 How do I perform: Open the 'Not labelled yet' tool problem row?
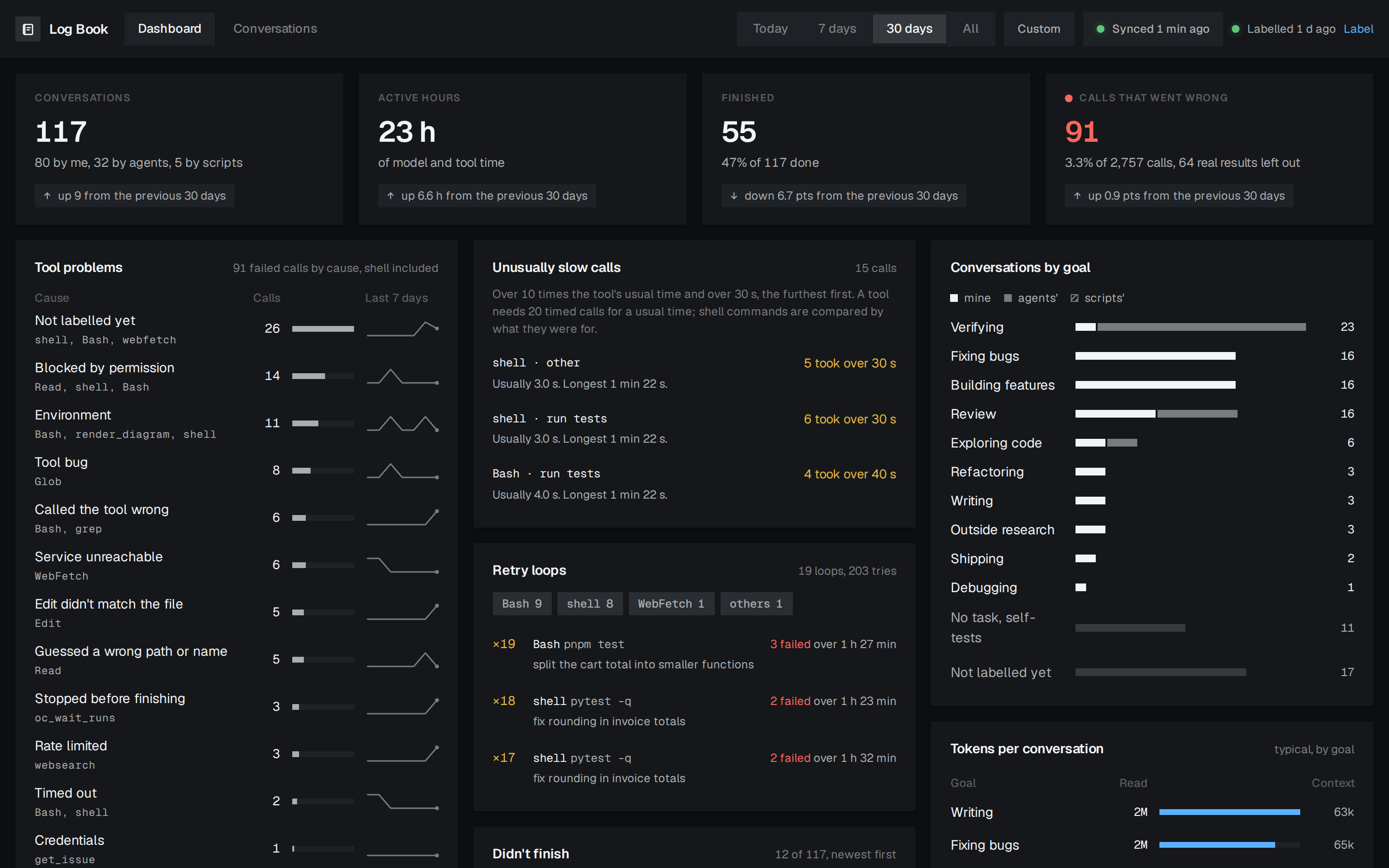[x=236, y=329]
